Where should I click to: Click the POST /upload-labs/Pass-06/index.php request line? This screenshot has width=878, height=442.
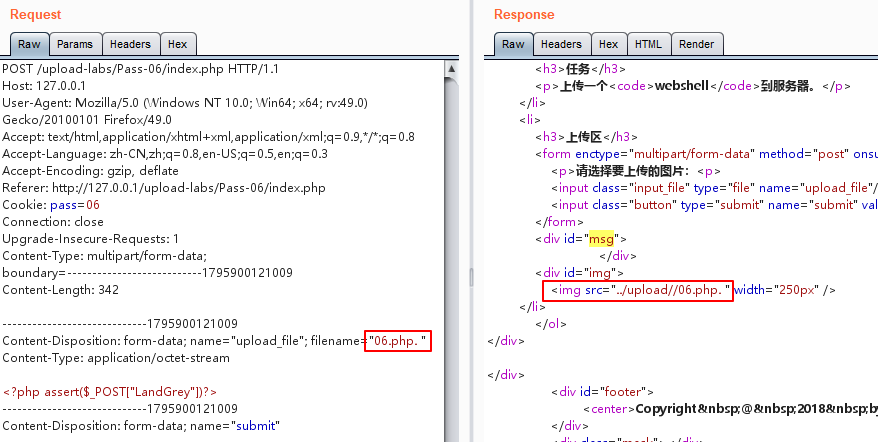click(x=141, y=69)
